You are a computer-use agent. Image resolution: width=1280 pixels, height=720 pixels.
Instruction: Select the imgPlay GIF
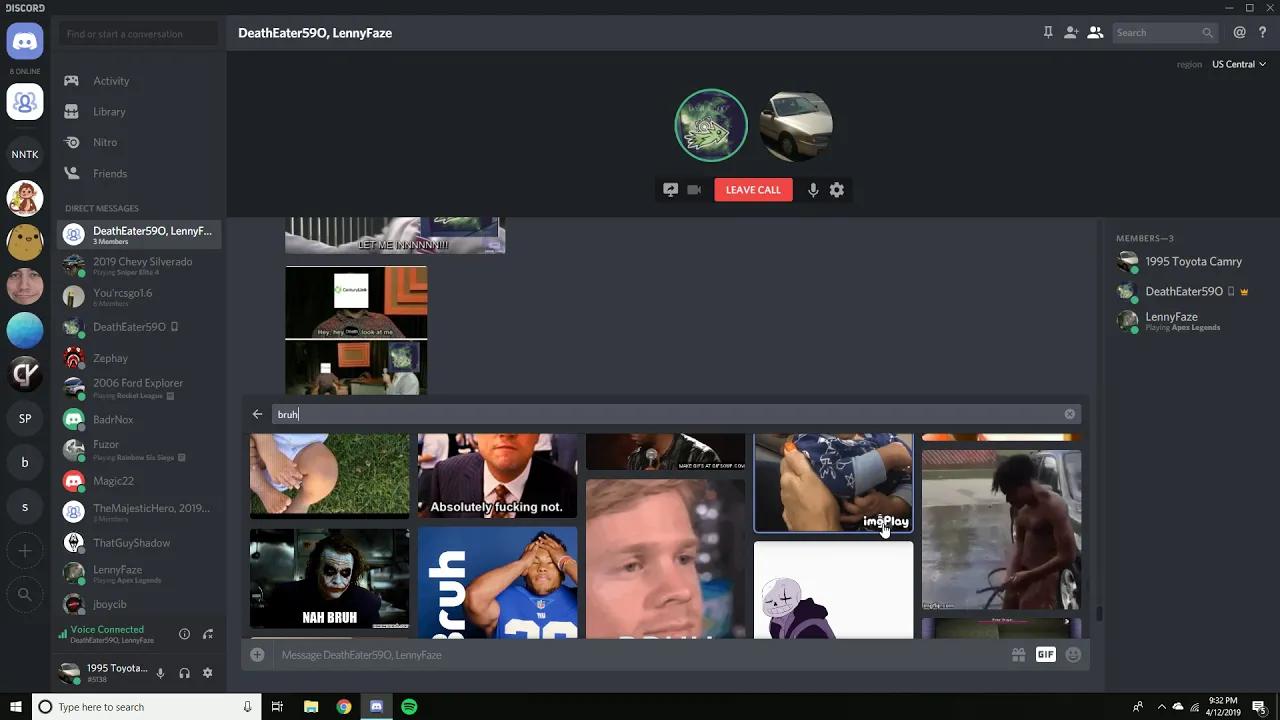point(833,483)
